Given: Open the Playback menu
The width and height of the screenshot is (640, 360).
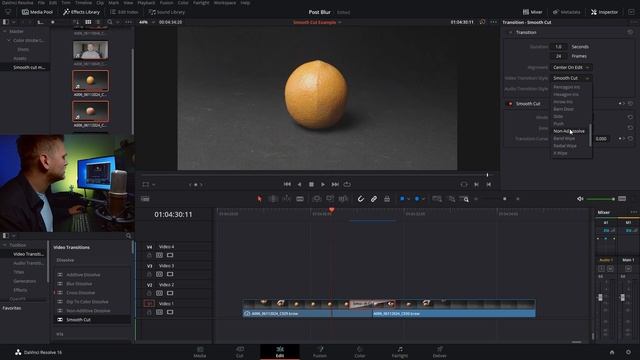Looking at the screenshot, I should 146,2.
